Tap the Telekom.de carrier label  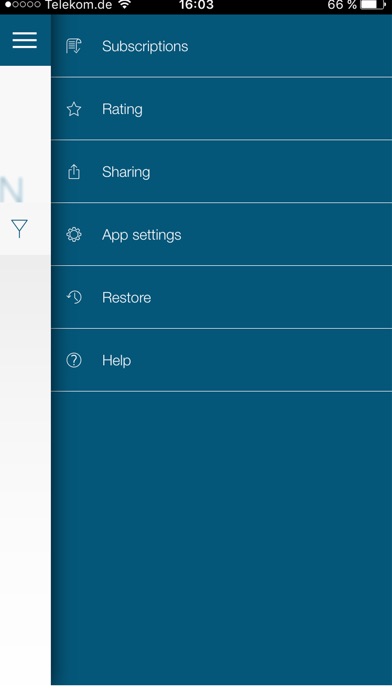tap(78, 5)
